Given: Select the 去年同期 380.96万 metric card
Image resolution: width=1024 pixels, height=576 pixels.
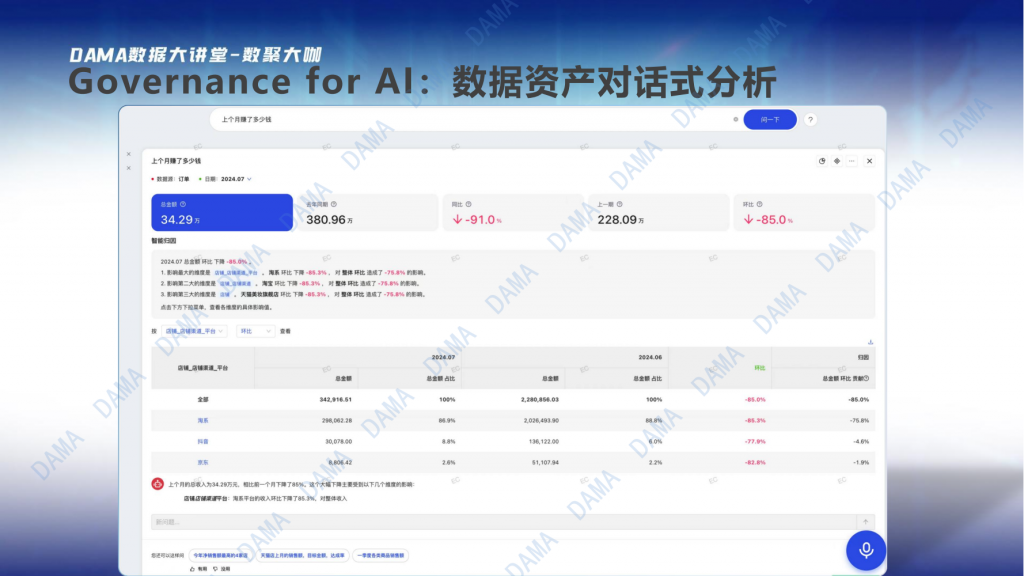Looking at the screenshot, I should point(368,212).
